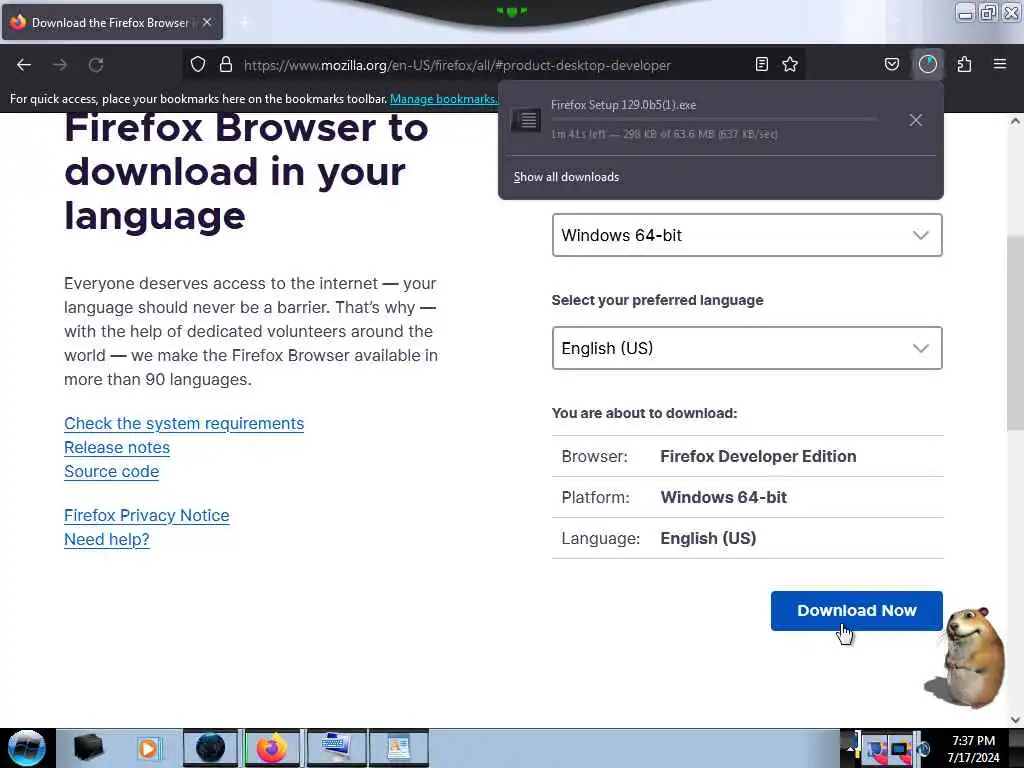Open the Firefox taskbar icon

272,748
